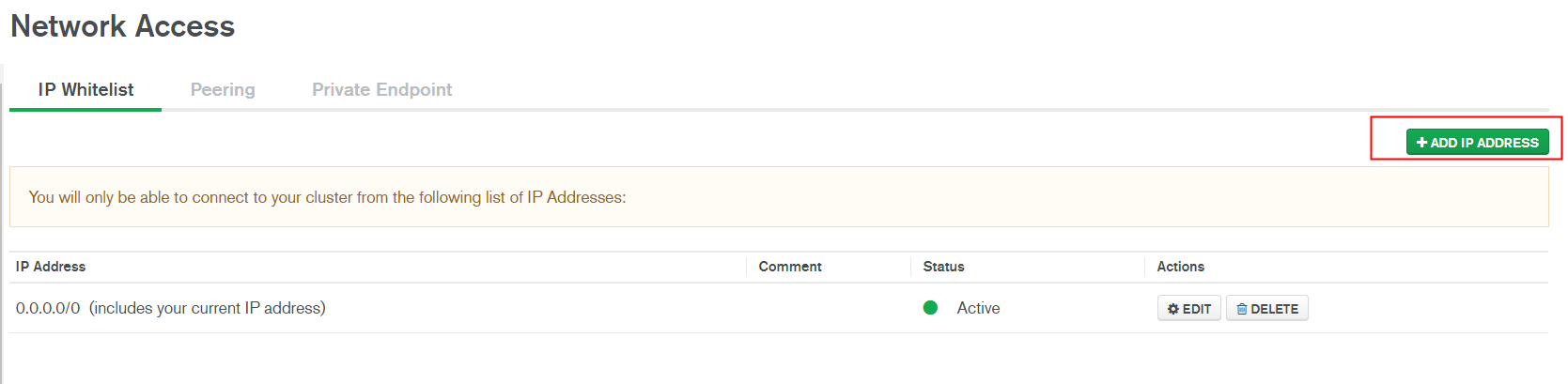Screen dimensions: 1568x384
Task: Click the Actions column header
Action: point(1180,267)
